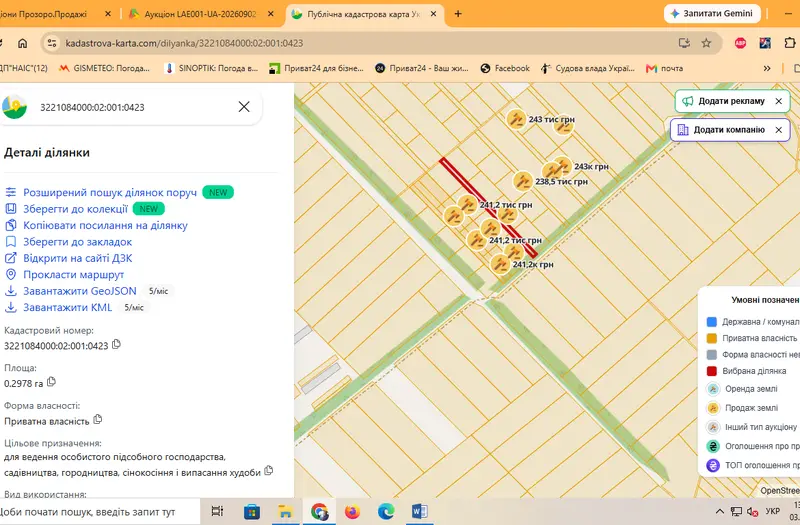Open Microsoft Word from the taskbar
The height and width of the screenshot is (525, 800).
coord(419,511)
